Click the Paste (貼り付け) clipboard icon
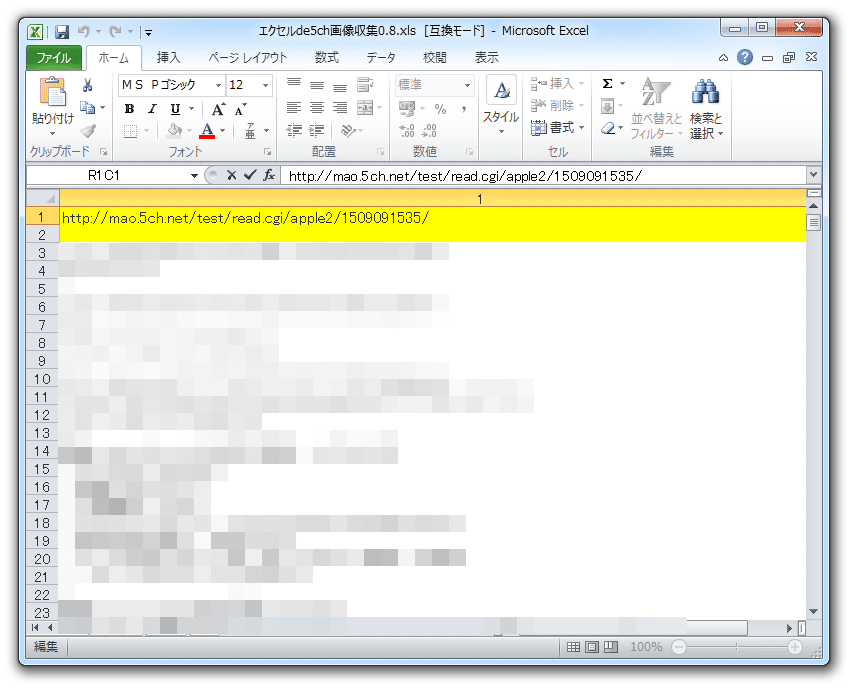This screenshot has height=688, width=851. point(53,92)
